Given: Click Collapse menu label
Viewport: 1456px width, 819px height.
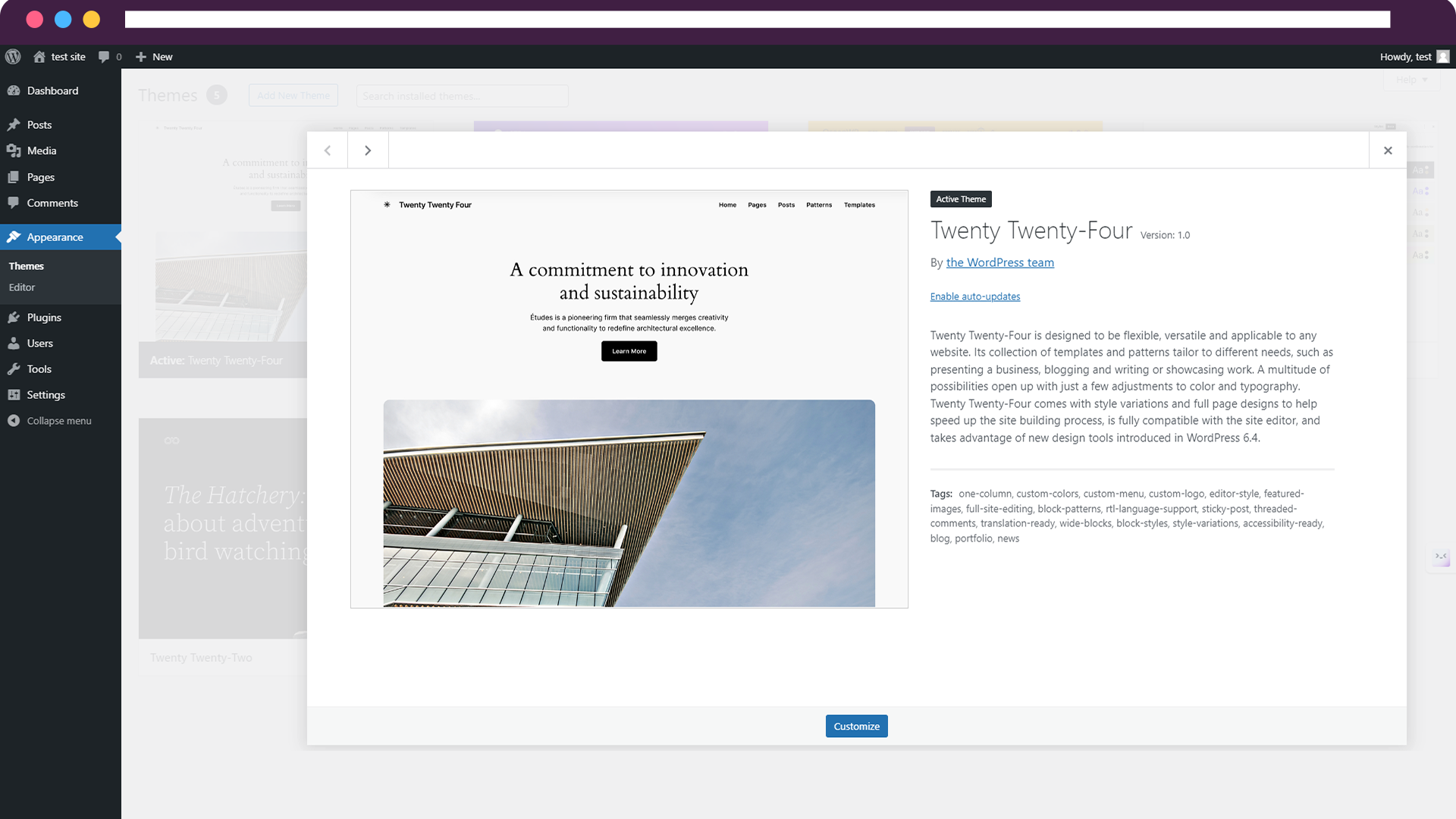Looking at the screenshot, I should pos(59,421).
